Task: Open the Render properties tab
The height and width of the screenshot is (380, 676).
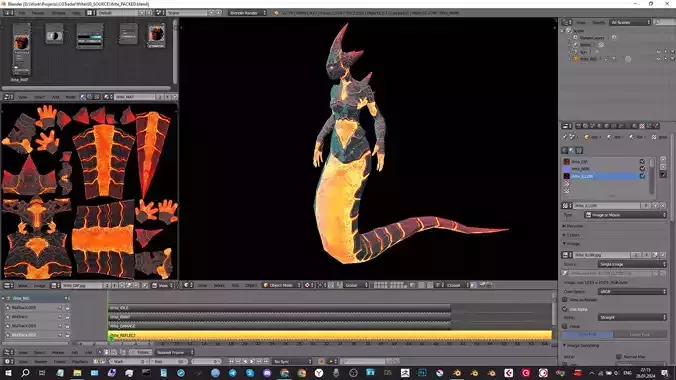Action: click(x=578, y=126)
